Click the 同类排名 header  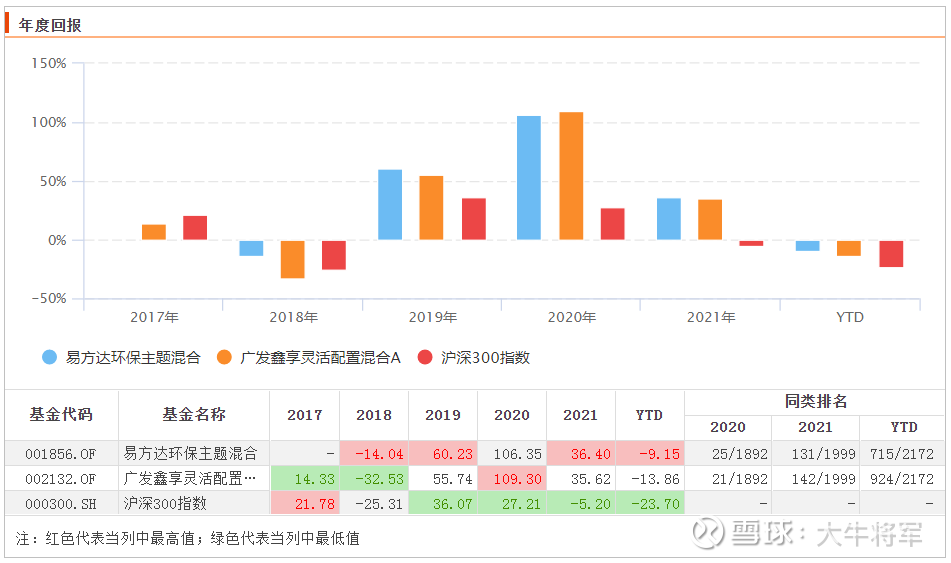point(816,402)
